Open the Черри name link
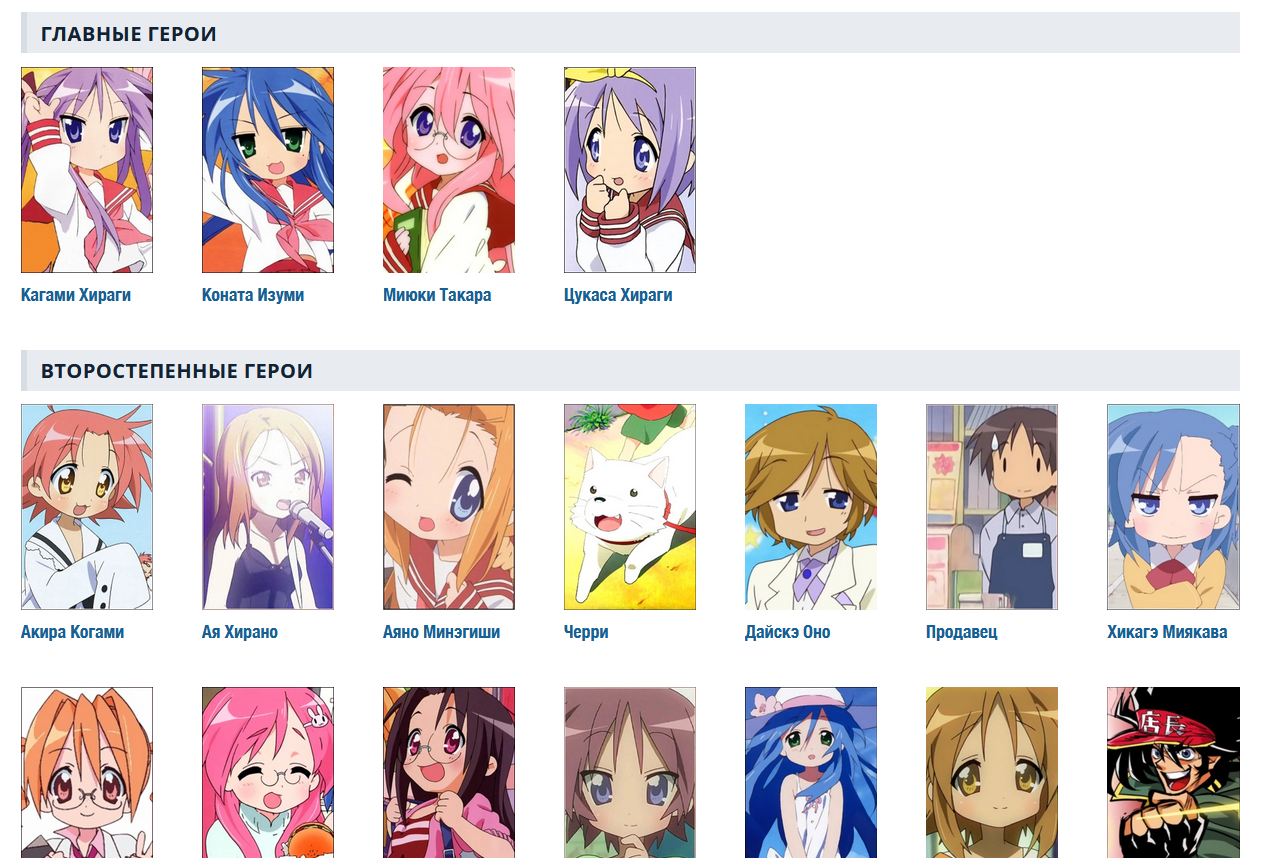 [586, 632]
